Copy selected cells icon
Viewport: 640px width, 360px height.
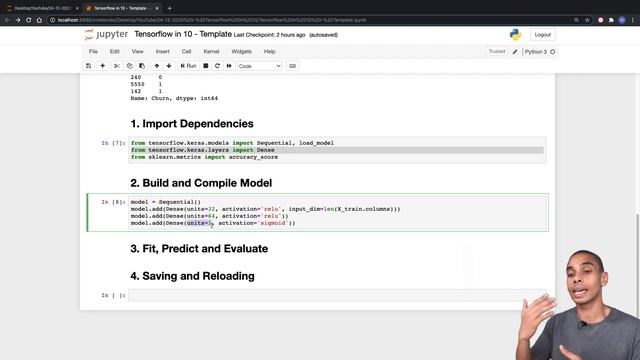pos(129,66)
